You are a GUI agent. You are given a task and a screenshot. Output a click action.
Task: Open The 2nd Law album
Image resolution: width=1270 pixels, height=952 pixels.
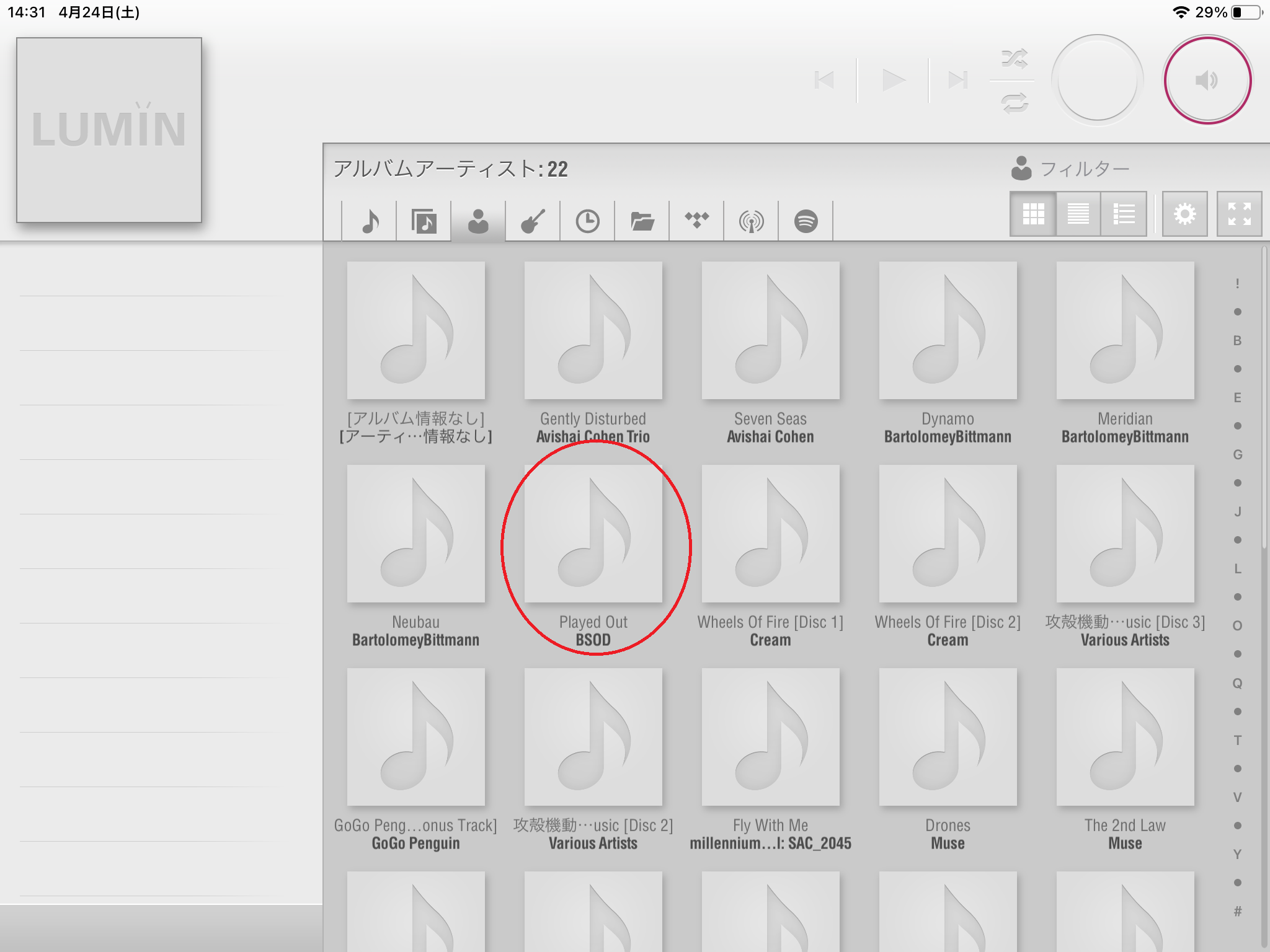coord(1126,737)
